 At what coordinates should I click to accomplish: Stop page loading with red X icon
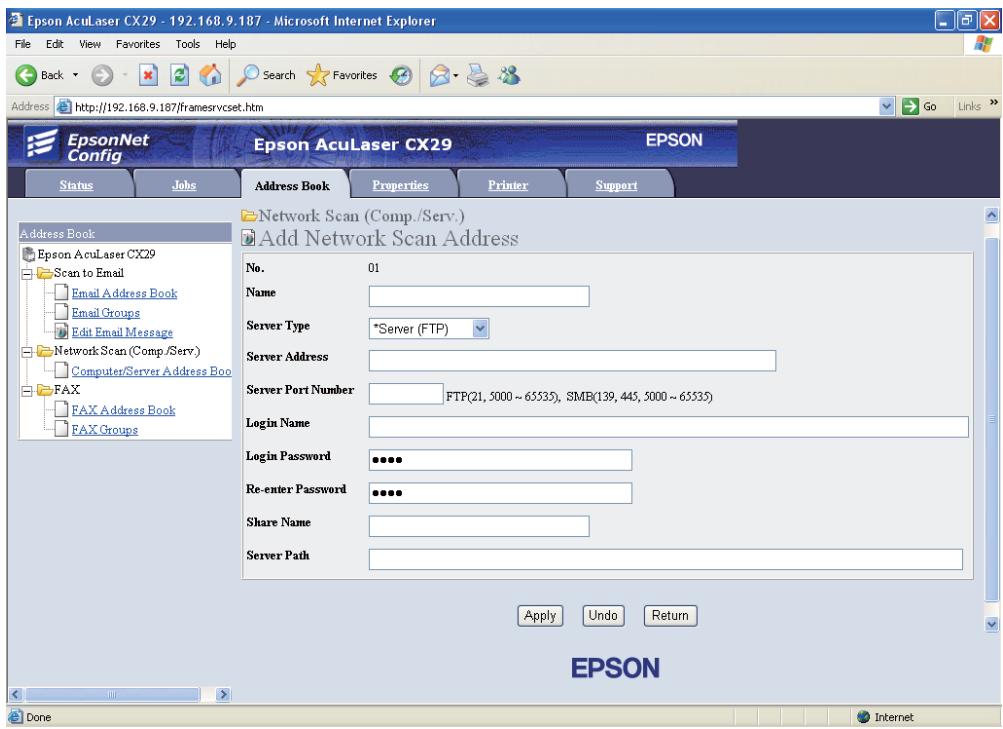[x=148, y=75]
